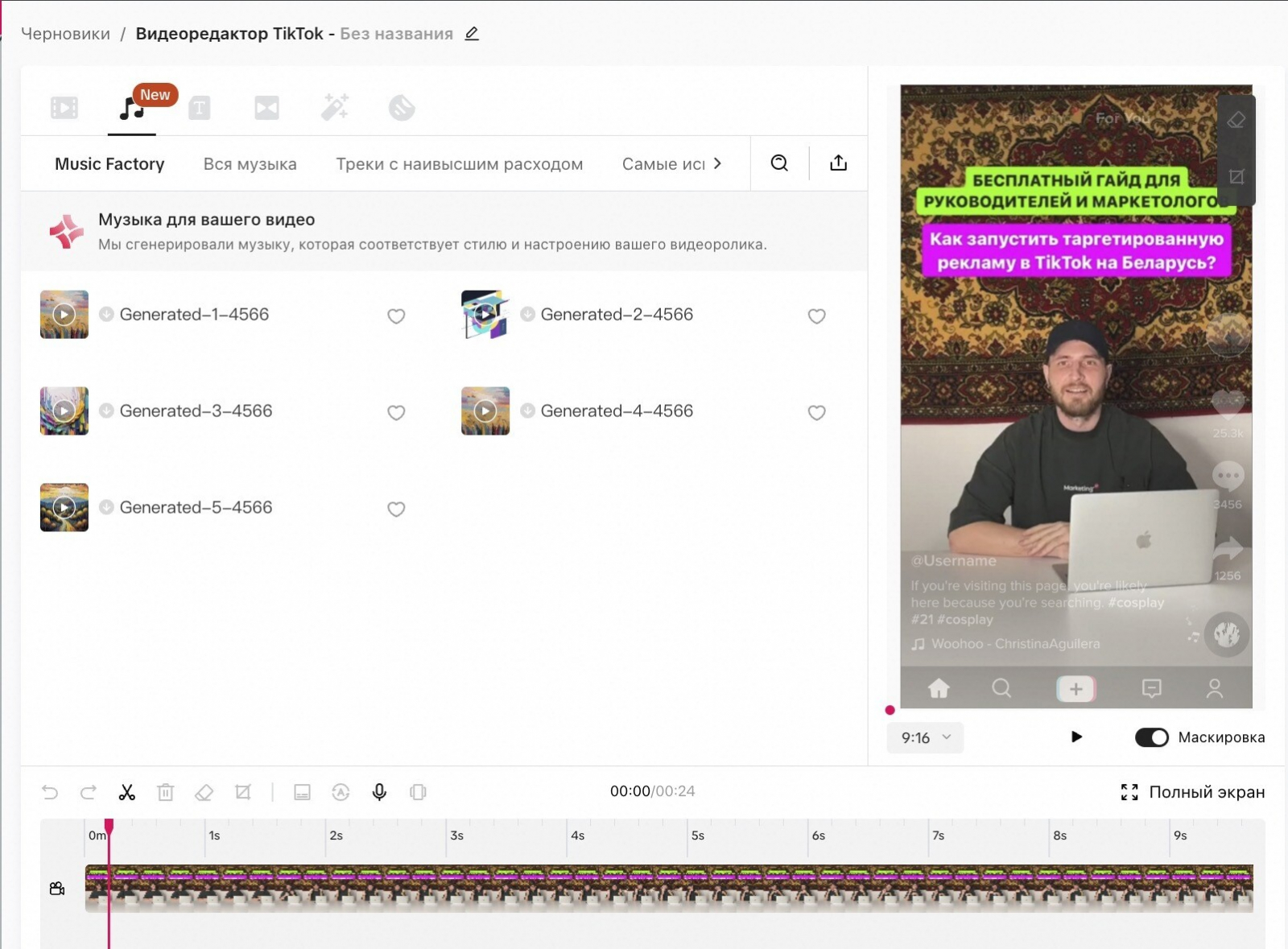Viewport: 1288px width, 949px height.
Task: Toggle the Маскировка switch
Action: 1152,737
